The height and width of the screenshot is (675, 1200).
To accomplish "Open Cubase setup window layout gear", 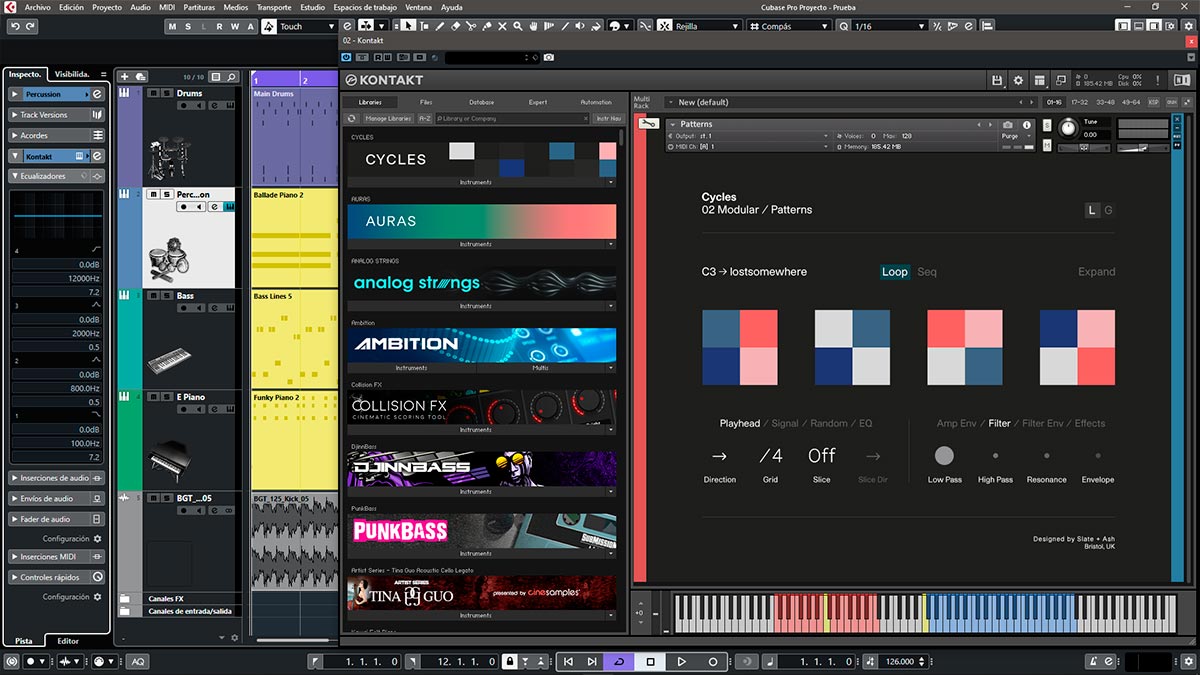I will click(1169, 26).
